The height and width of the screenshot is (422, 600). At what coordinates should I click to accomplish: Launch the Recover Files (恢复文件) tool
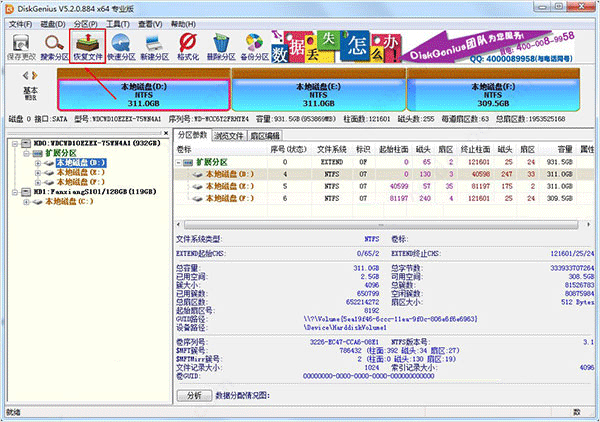click(88, 47)
